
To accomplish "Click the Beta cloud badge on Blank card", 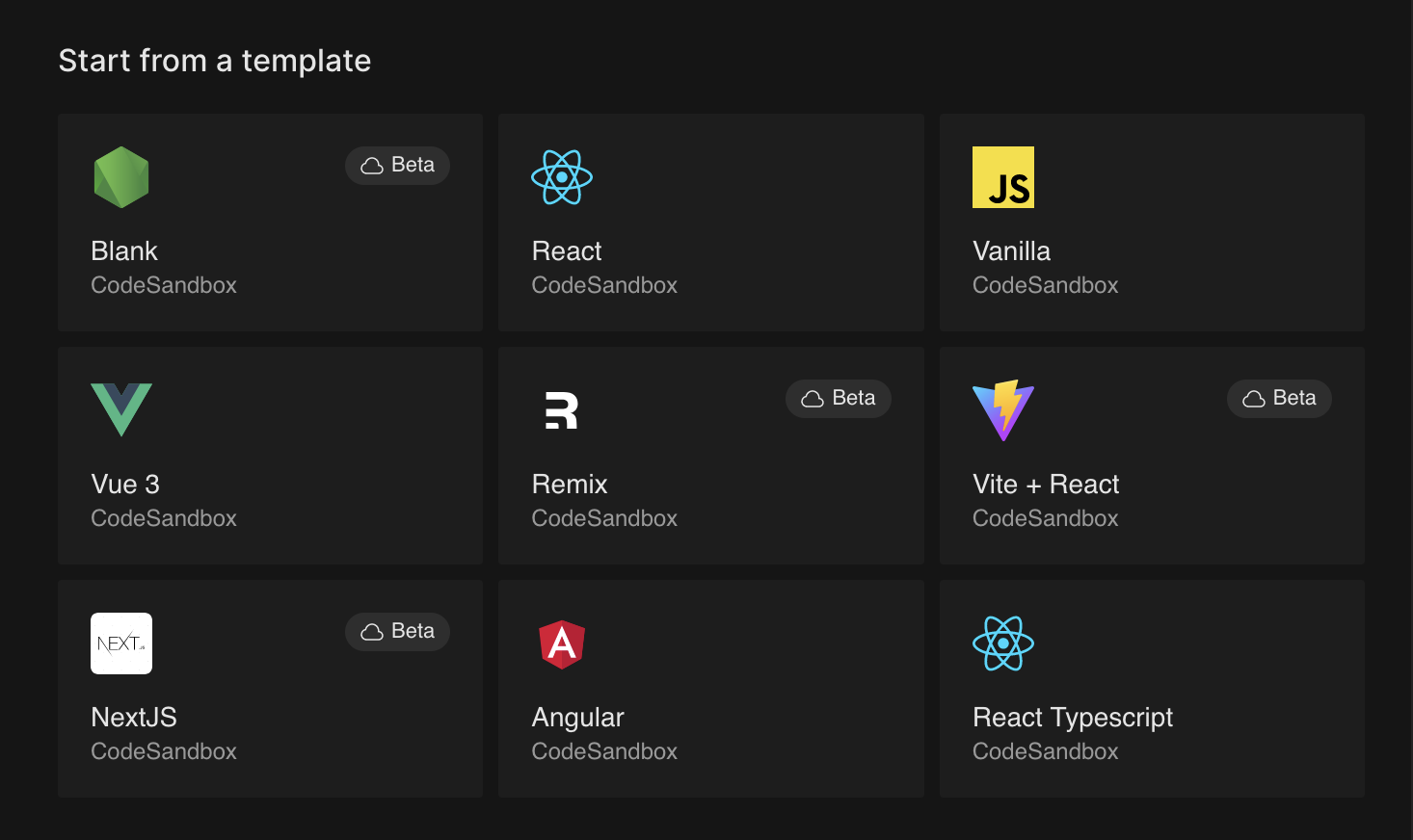I will click(397, 166).
